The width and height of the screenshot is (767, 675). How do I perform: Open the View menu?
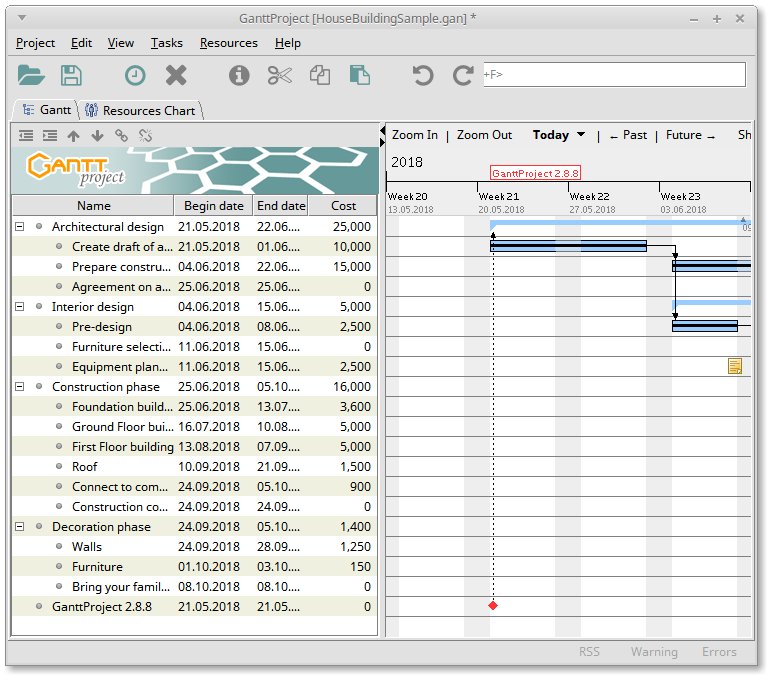(x=120, y=43)
